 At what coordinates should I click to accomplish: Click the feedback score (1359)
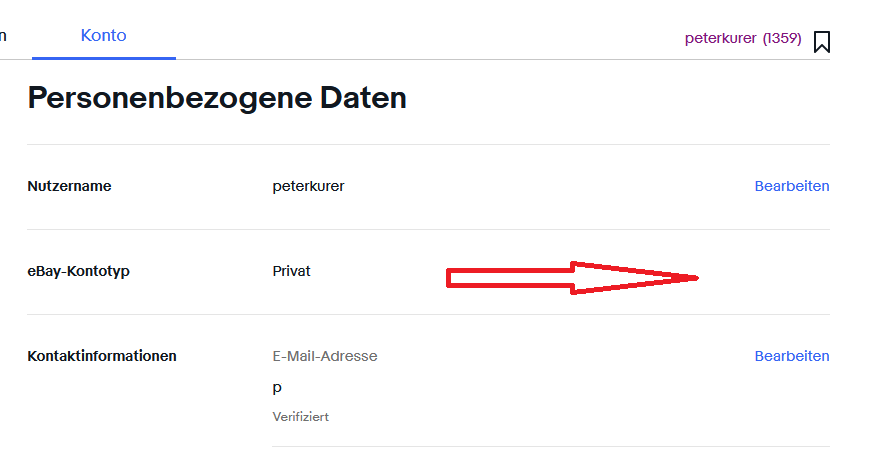pyautogui.click(x=782, y=39)
